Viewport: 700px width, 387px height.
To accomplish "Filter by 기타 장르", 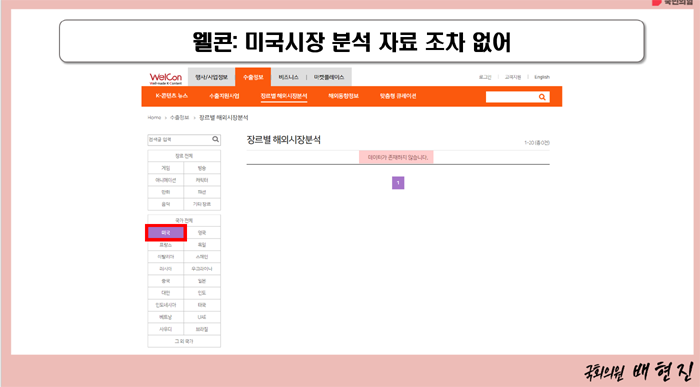I will pyautogui.click(x=202, y=204).
